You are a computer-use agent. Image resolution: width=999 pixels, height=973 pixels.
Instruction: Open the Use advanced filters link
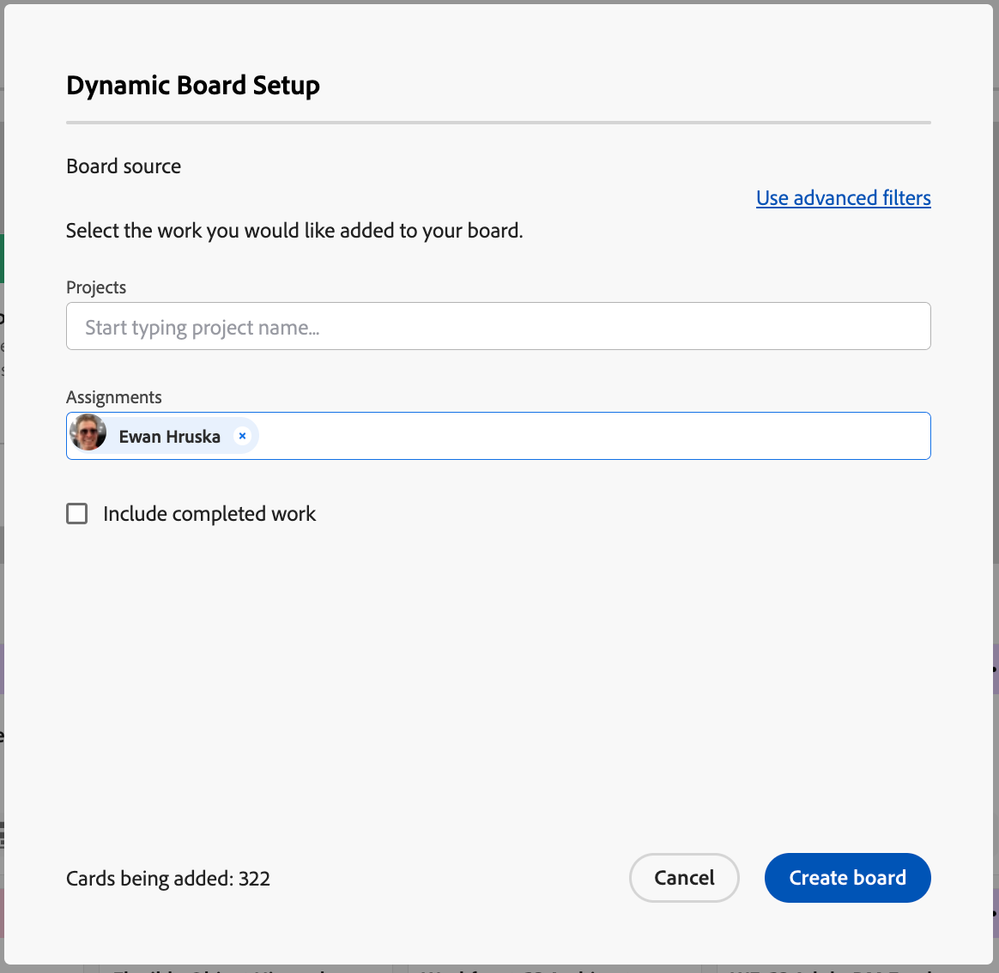(x=843, y=198)
